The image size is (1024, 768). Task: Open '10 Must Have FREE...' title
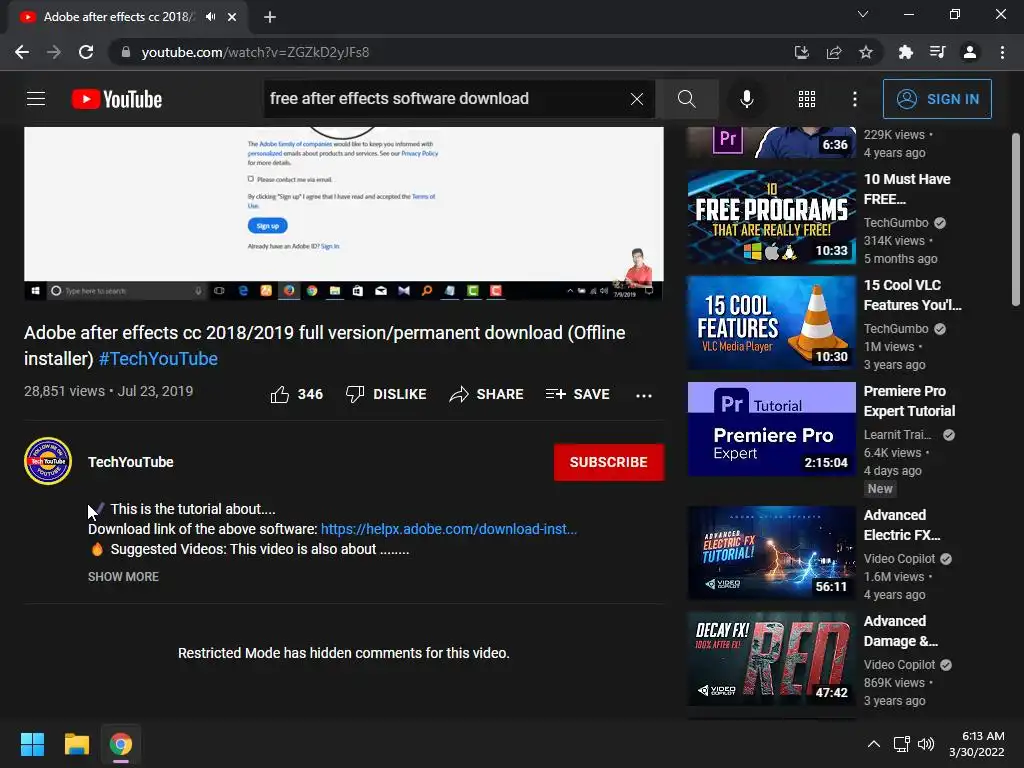tap(907, 189)
